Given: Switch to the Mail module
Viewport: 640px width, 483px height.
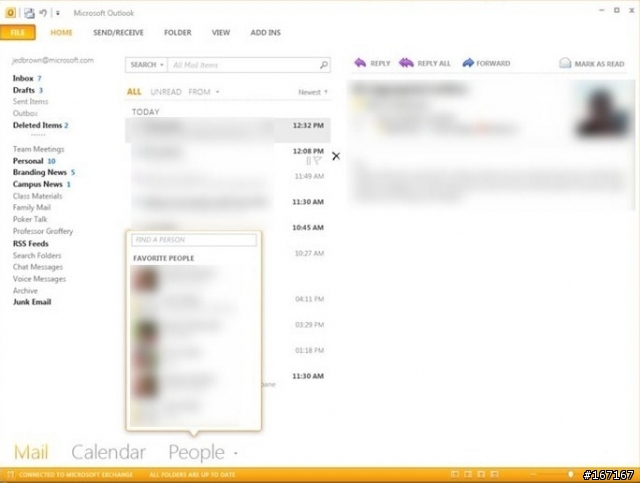Looking at the screenshot, I should coord(31,452).
